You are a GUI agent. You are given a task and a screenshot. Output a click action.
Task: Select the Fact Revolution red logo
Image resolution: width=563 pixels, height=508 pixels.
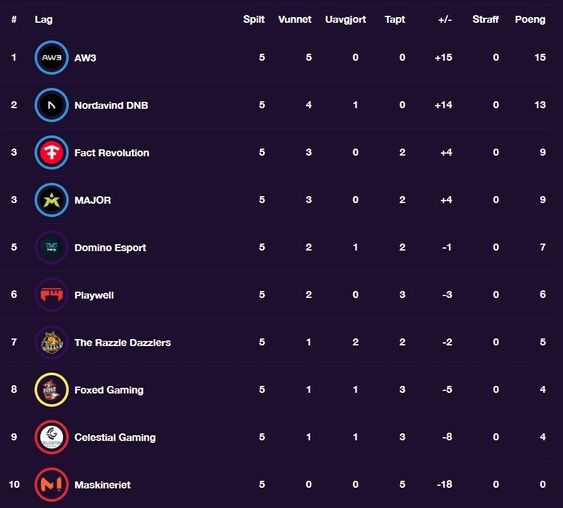pos(51,153)
